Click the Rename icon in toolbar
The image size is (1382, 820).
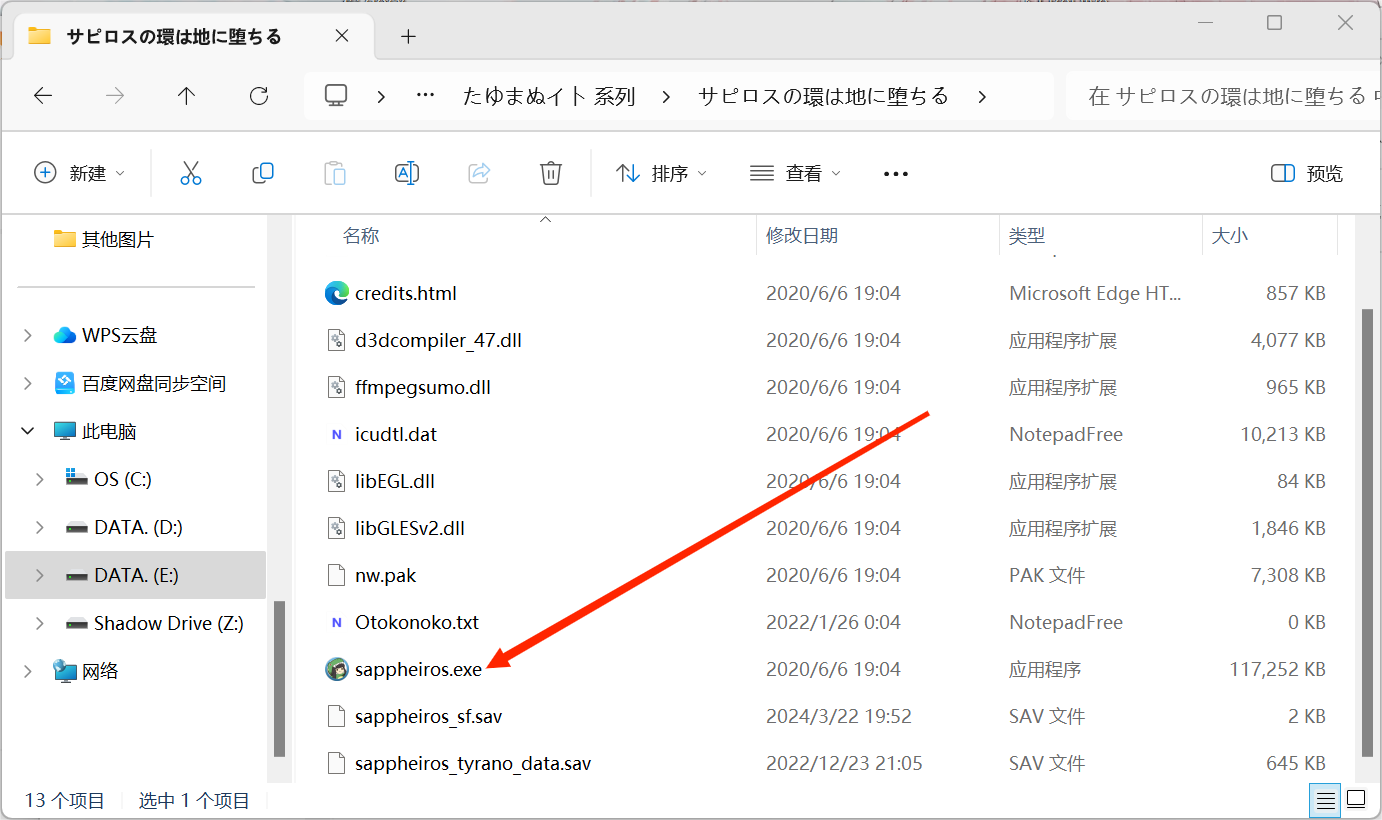tap(407, 173)
